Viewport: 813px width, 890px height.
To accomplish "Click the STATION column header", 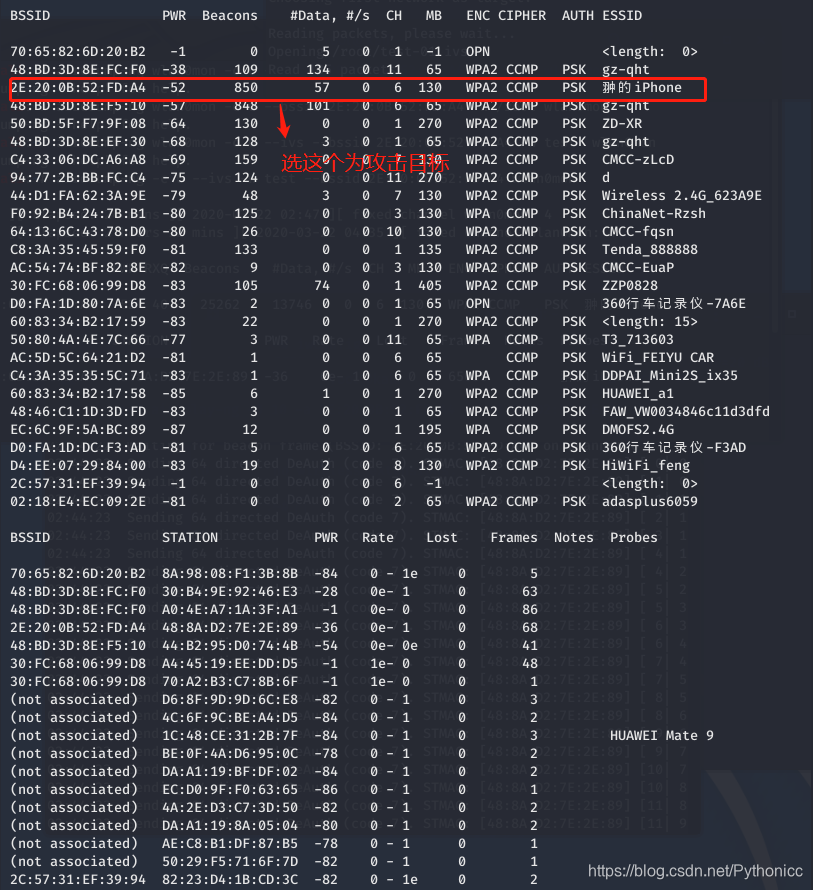I will tap(190, 538).
